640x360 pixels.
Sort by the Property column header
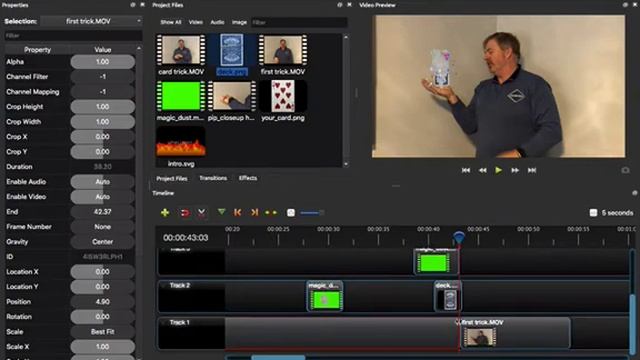pos(37,49)
